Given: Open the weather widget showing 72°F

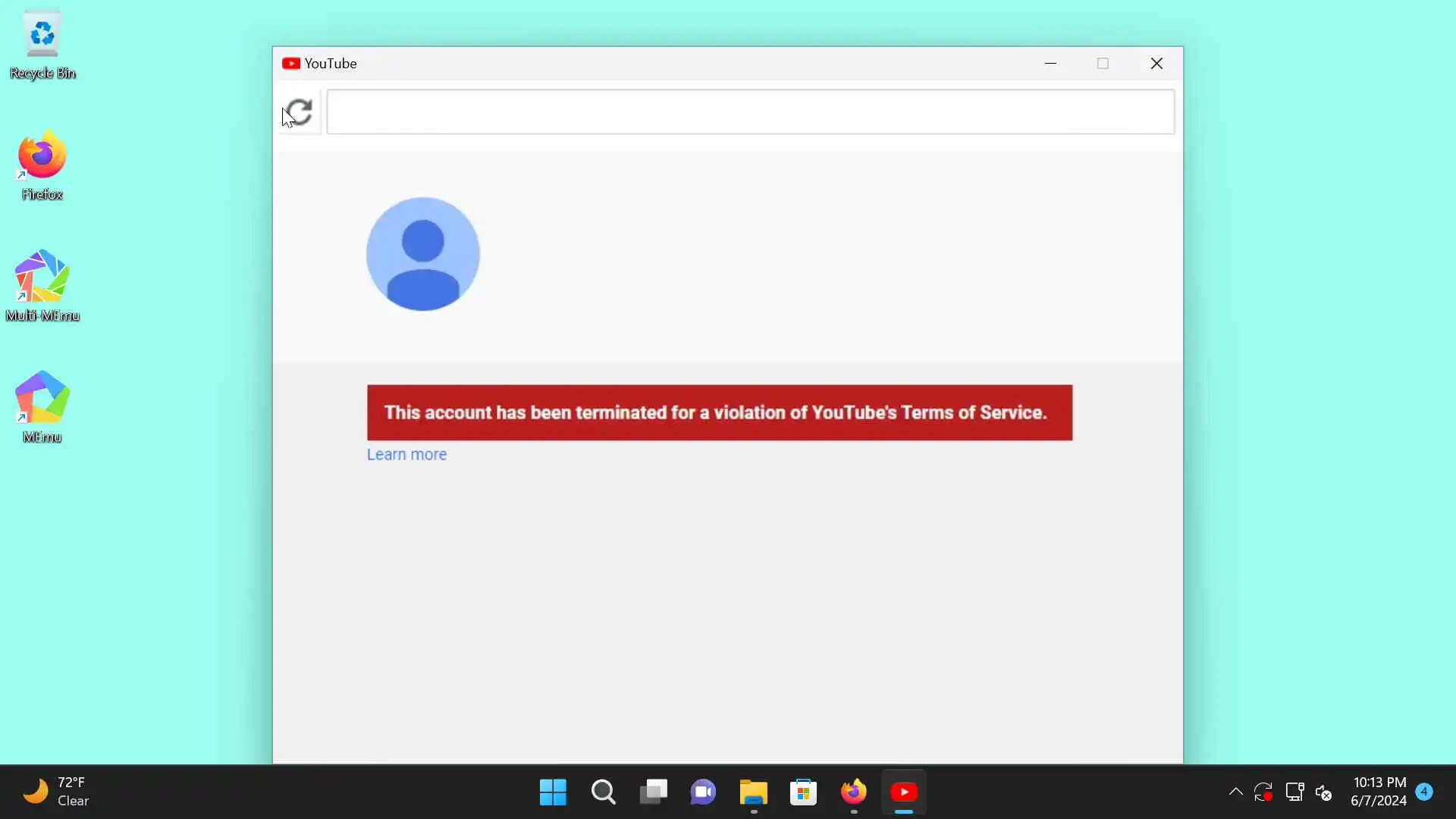Looking at the screenshot, I should click(55, 792).
